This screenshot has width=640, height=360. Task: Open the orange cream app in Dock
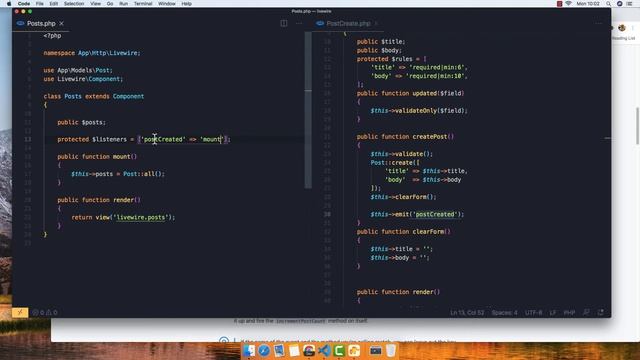click(x=354, y=351)
